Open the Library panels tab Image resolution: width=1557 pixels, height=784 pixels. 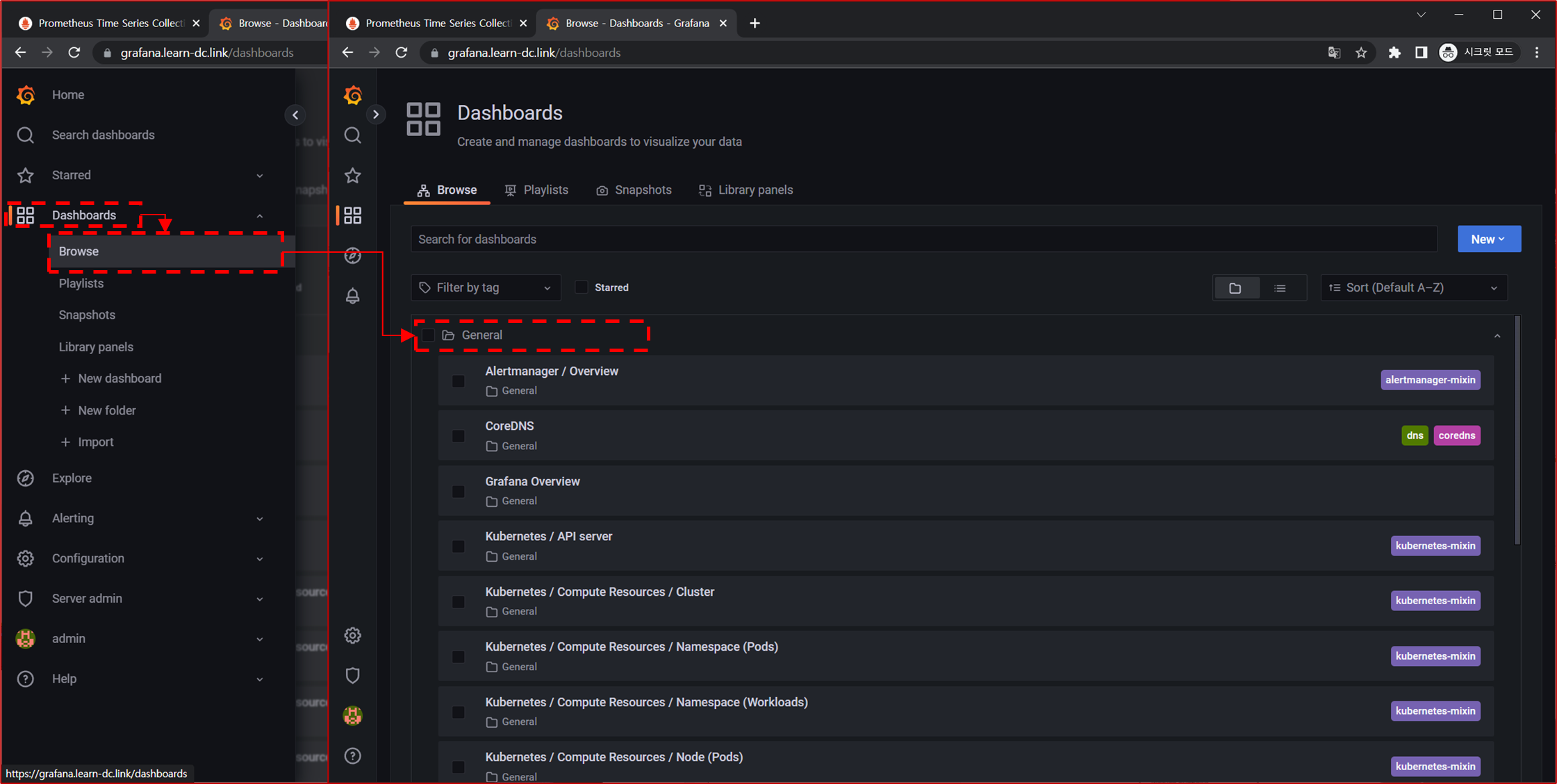click(x=745, y=190)
